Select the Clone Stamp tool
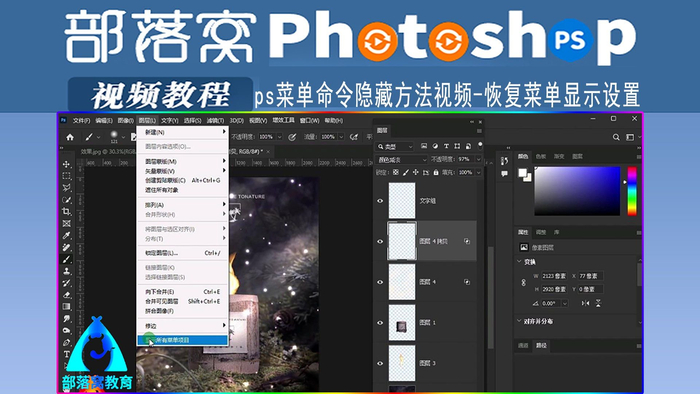Image resolution: width=700 pixels, height=394 pixels. (67, 271)
